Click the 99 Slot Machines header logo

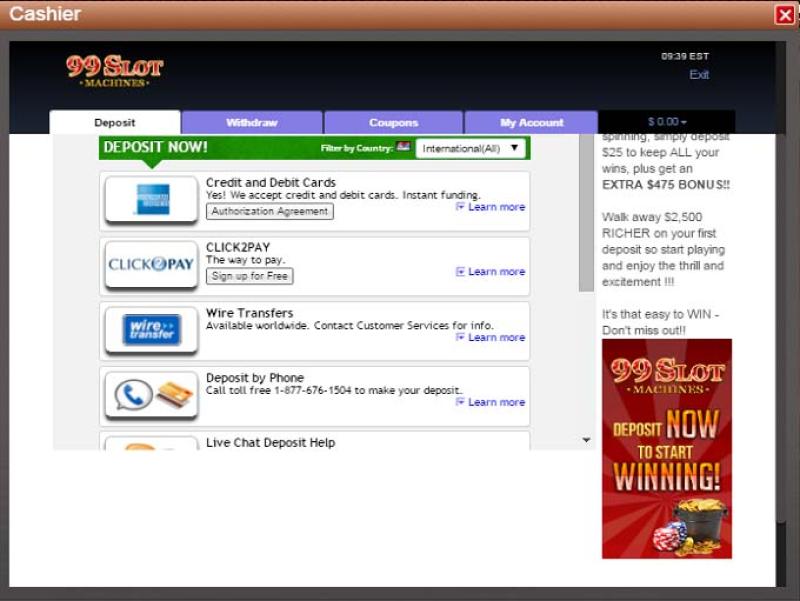click(x=114, y=70)
